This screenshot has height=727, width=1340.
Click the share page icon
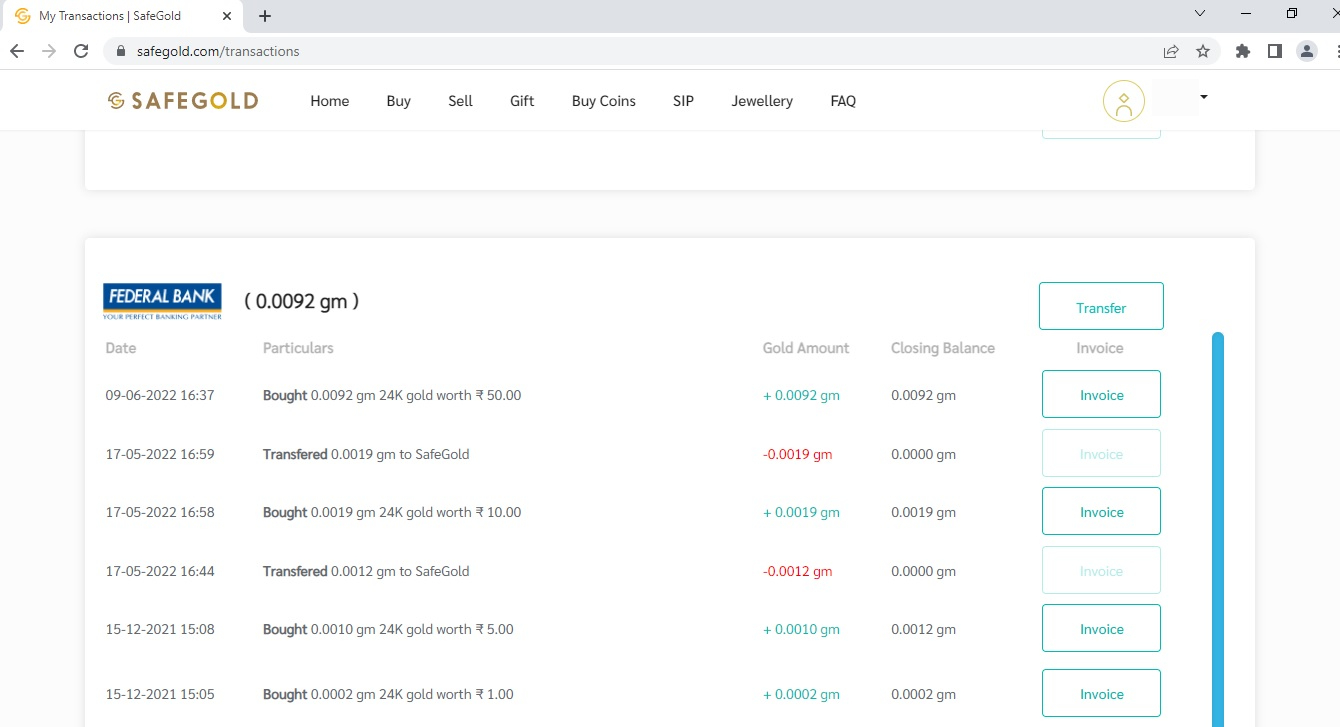[x=1171, y=51]
